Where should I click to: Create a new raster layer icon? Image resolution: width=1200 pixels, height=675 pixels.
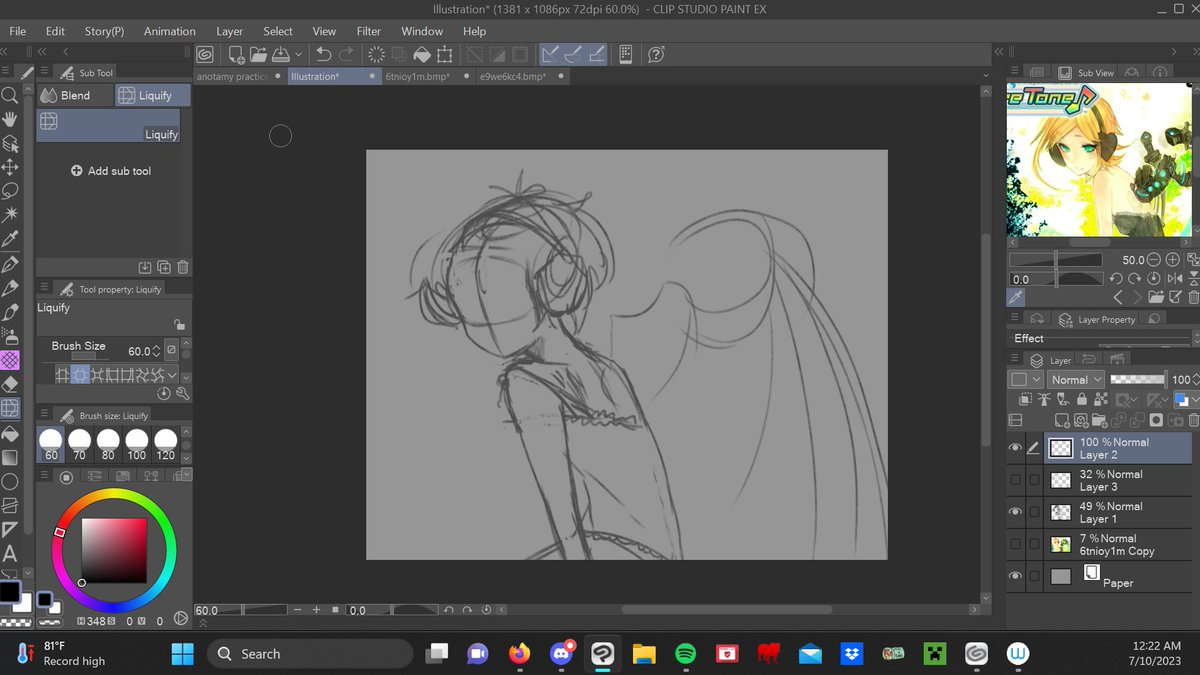(1062, 421)
